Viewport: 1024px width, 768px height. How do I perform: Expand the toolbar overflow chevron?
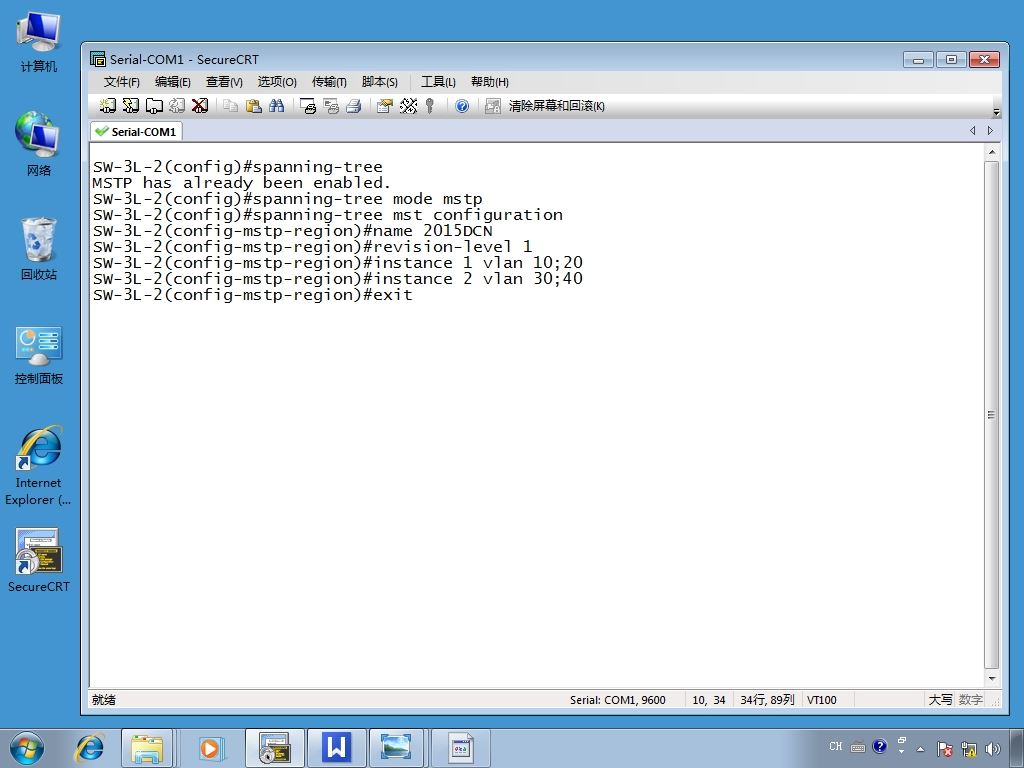(996, 112)
